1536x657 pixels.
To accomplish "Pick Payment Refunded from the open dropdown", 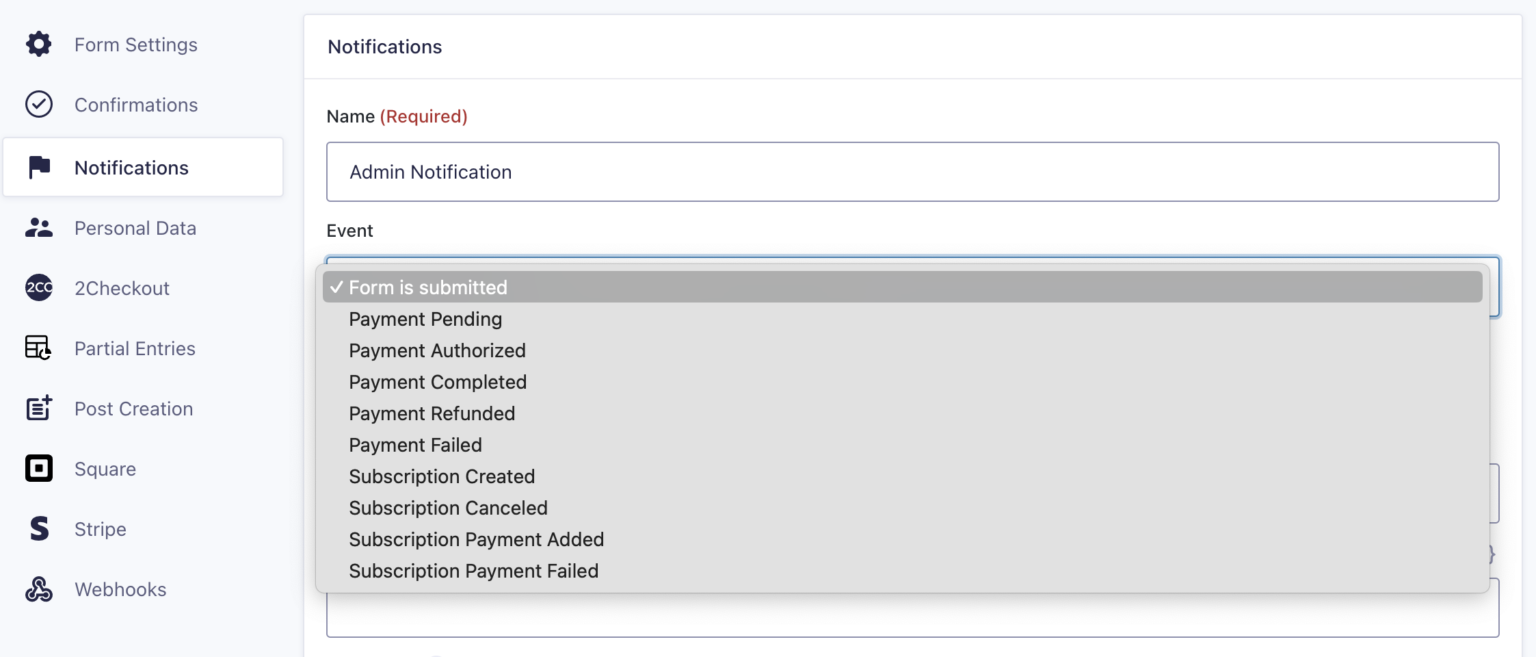I will 431,413.
